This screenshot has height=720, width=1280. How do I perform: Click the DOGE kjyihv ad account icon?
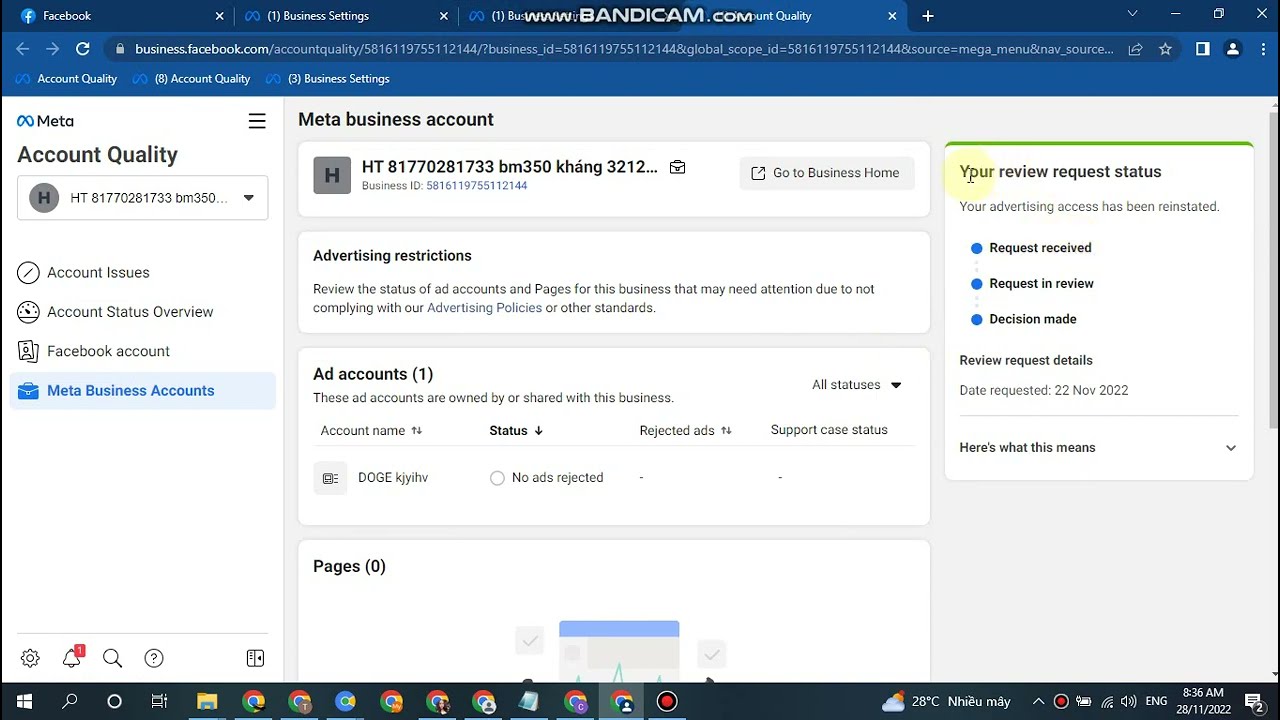tap(330, 478)
